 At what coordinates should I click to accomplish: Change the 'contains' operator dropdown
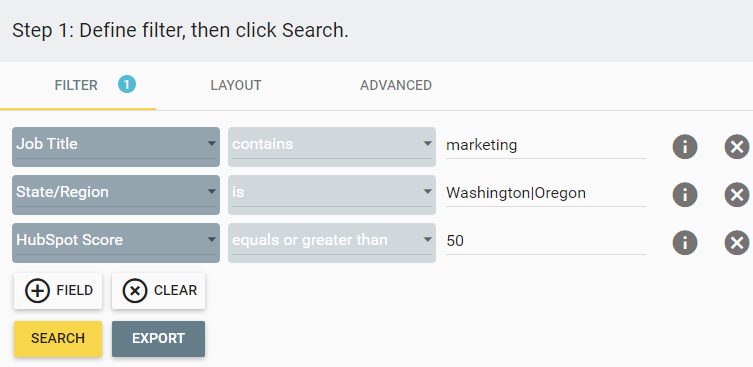332,147
